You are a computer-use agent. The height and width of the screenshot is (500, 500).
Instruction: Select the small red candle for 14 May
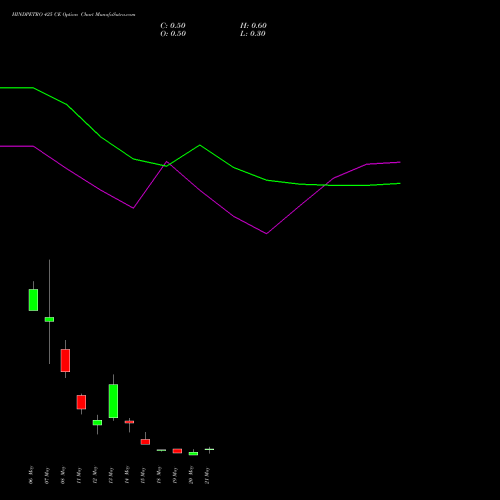129,422
